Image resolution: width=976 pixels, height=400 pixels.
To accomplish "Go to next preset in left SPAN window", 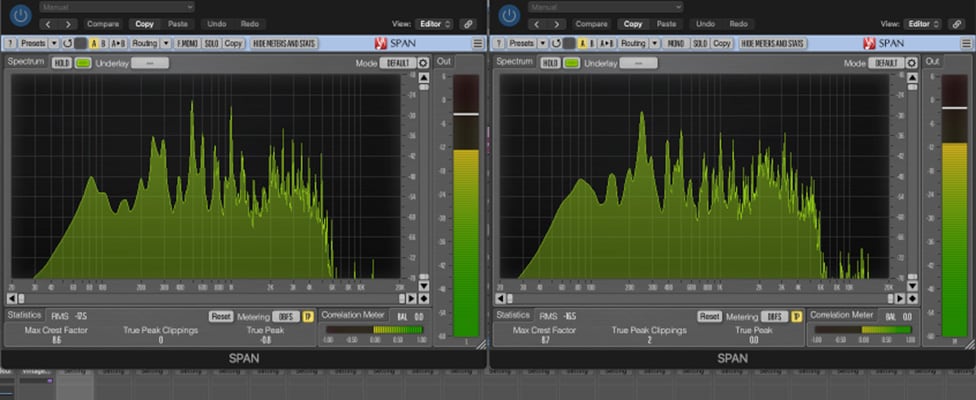I will click(68, 24).
